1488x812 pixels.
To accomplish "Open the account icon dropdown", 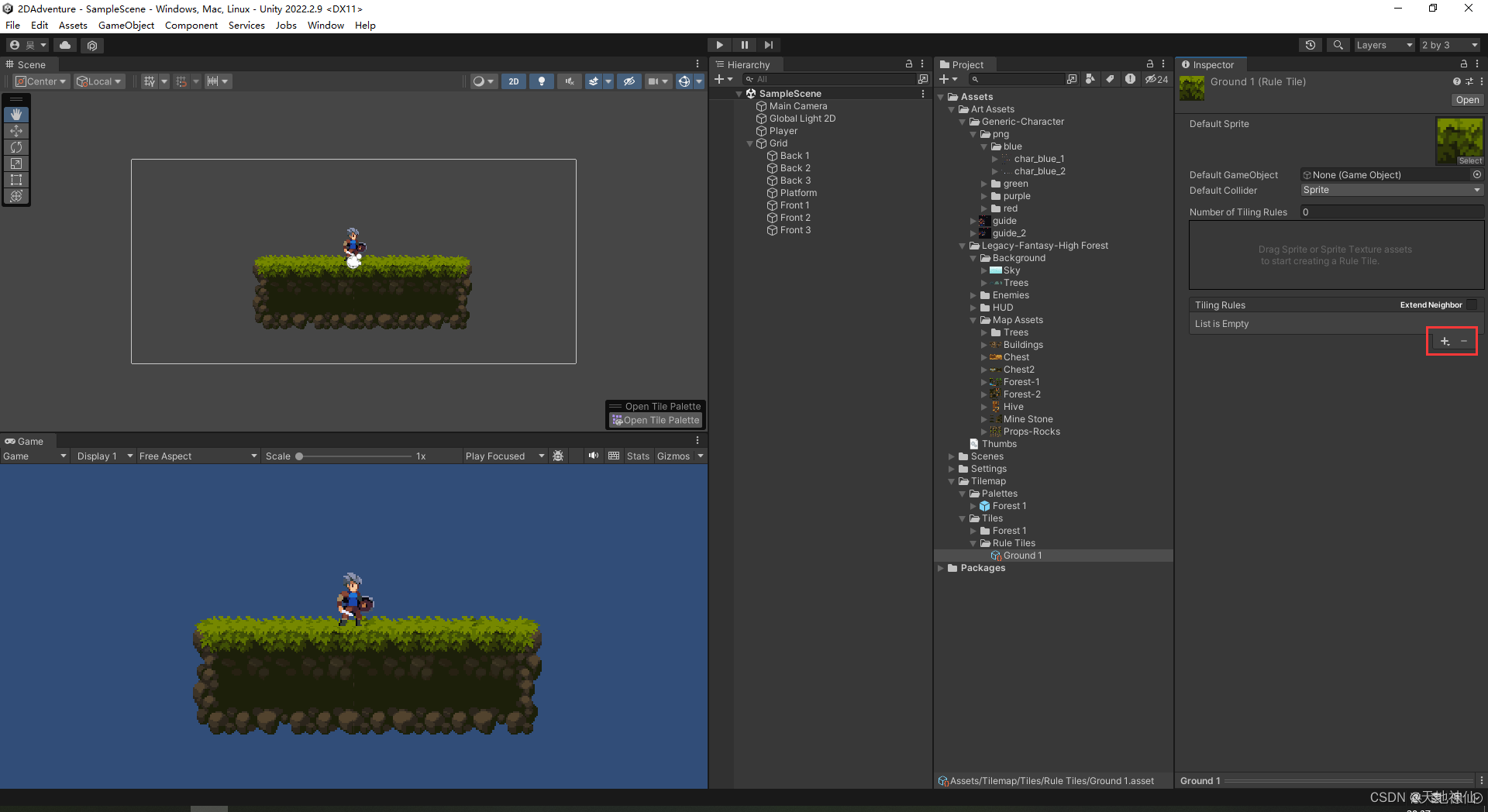I will 28,45.
